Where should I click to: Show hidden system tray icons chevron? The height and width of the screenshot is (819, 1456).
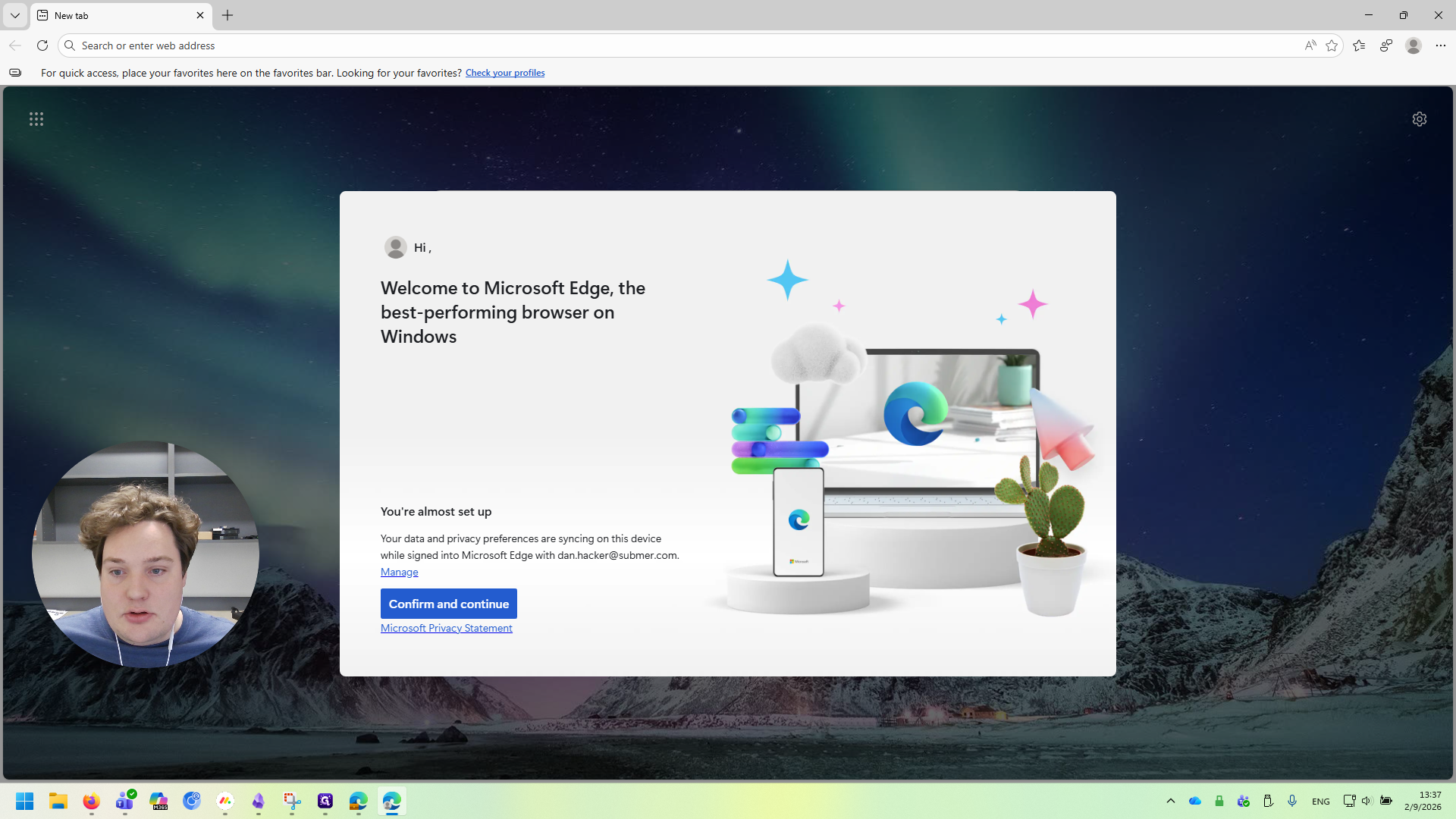click(1171, 801)
